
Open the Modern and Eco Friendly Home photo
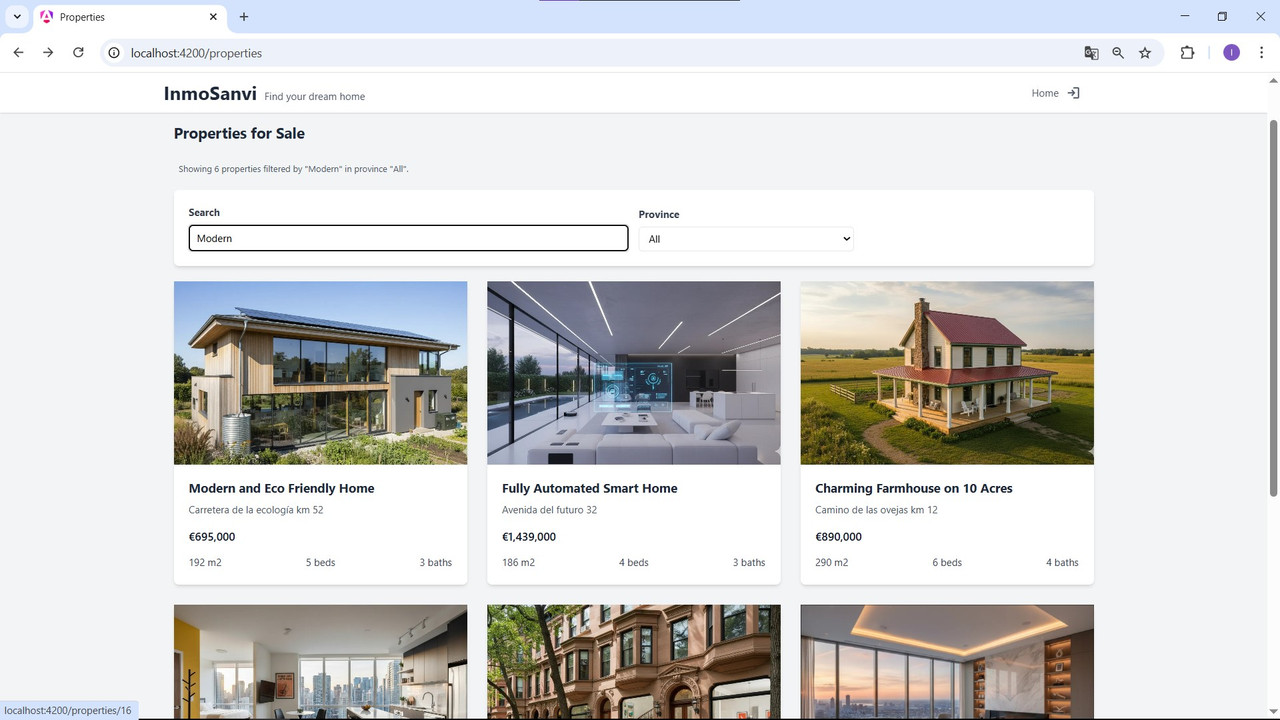point(320,373)
